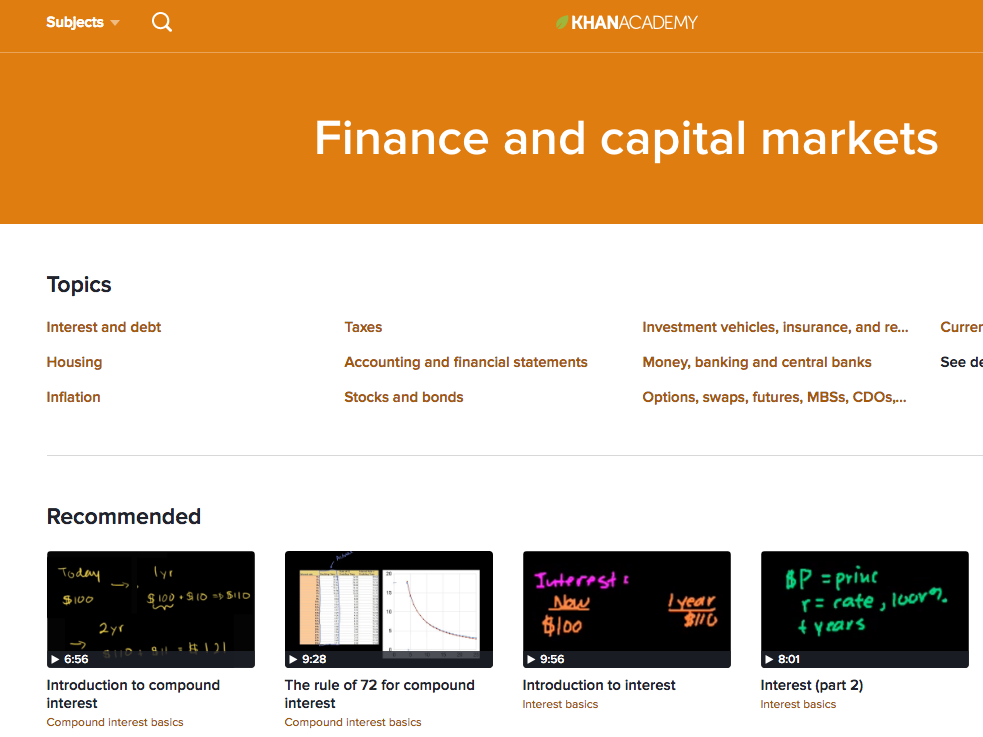
Task: Click the Topics section heading
Action: (x=79, y=285)
